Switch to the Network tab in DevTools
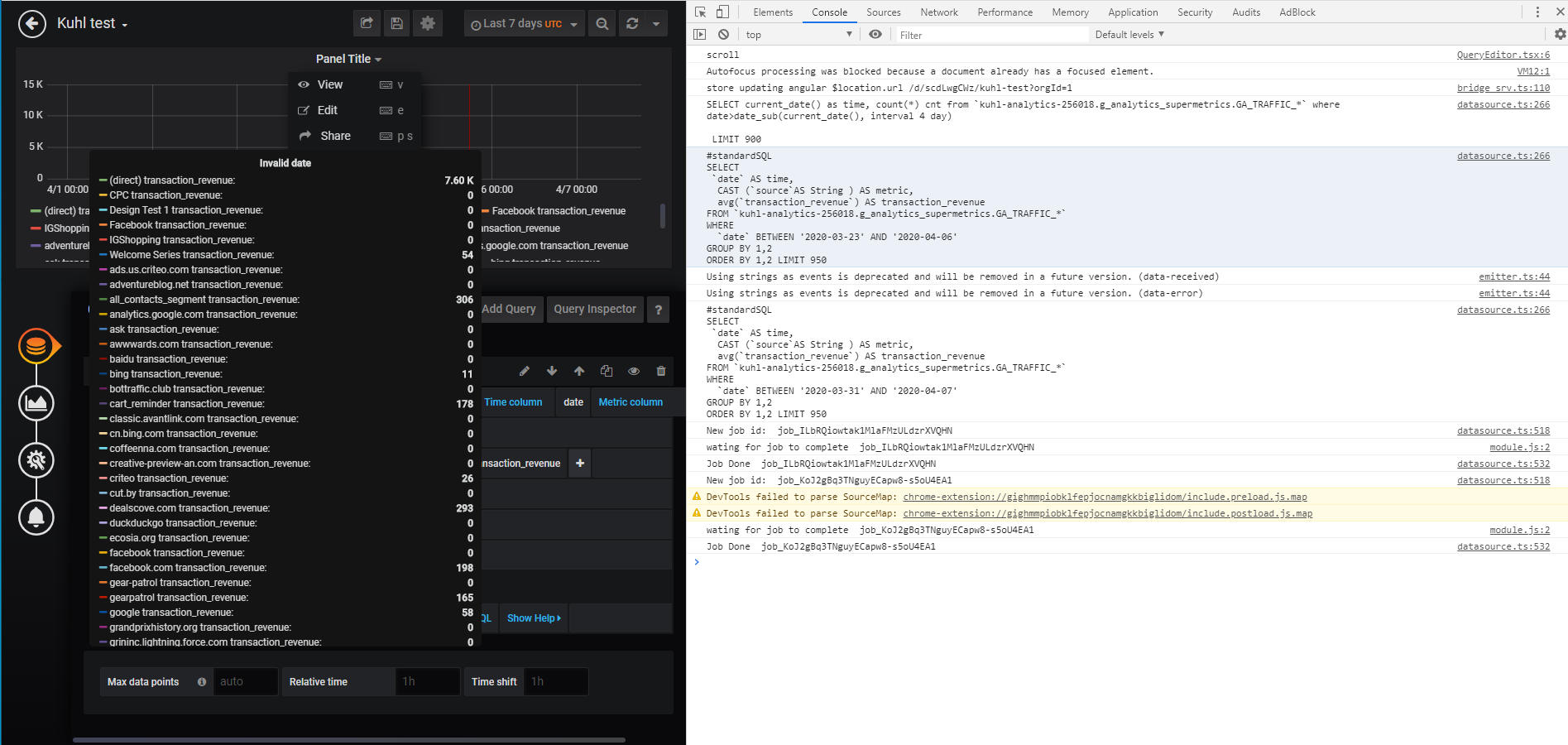1568x745 pixels. (938, 12)
